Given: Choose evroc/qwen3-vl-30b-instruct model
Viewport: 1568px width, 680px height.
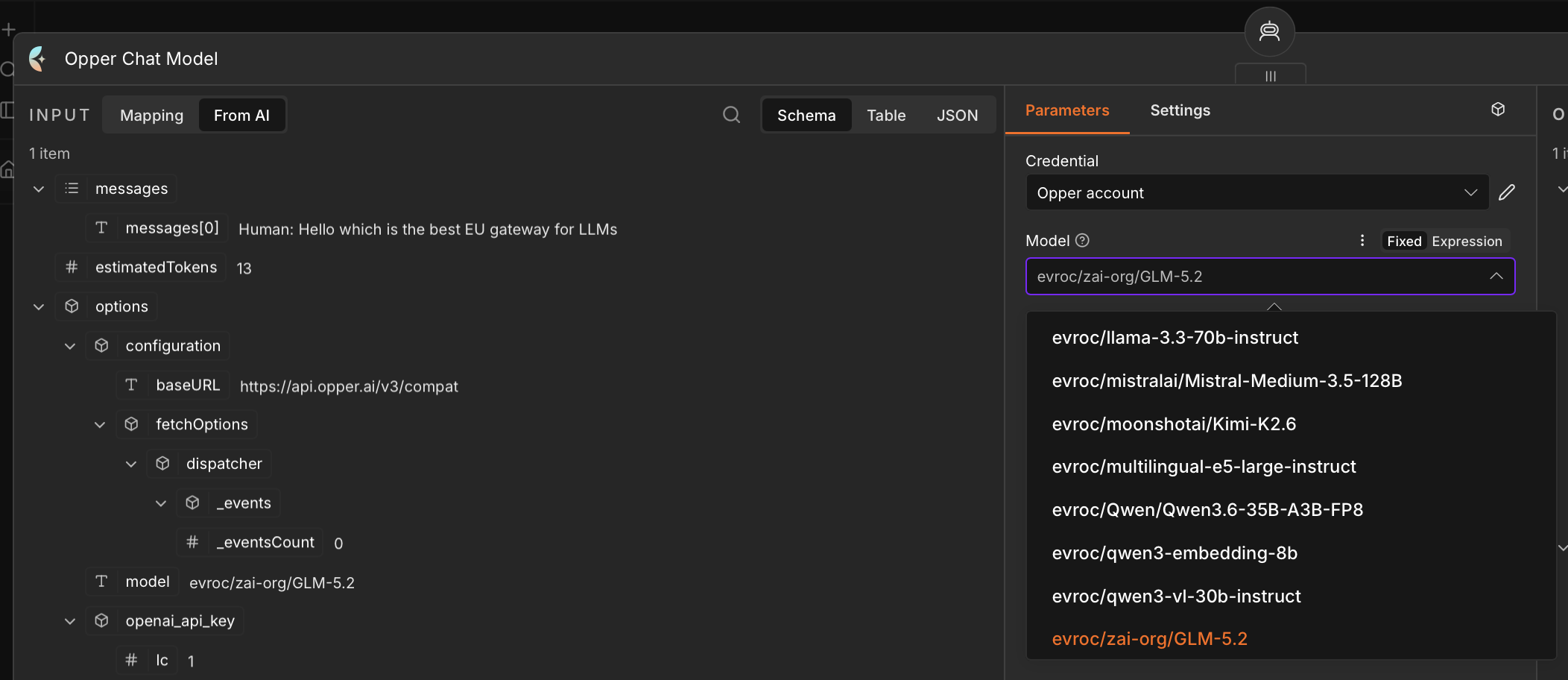Looking at the screenshot, I should (x=1291, y=596).
